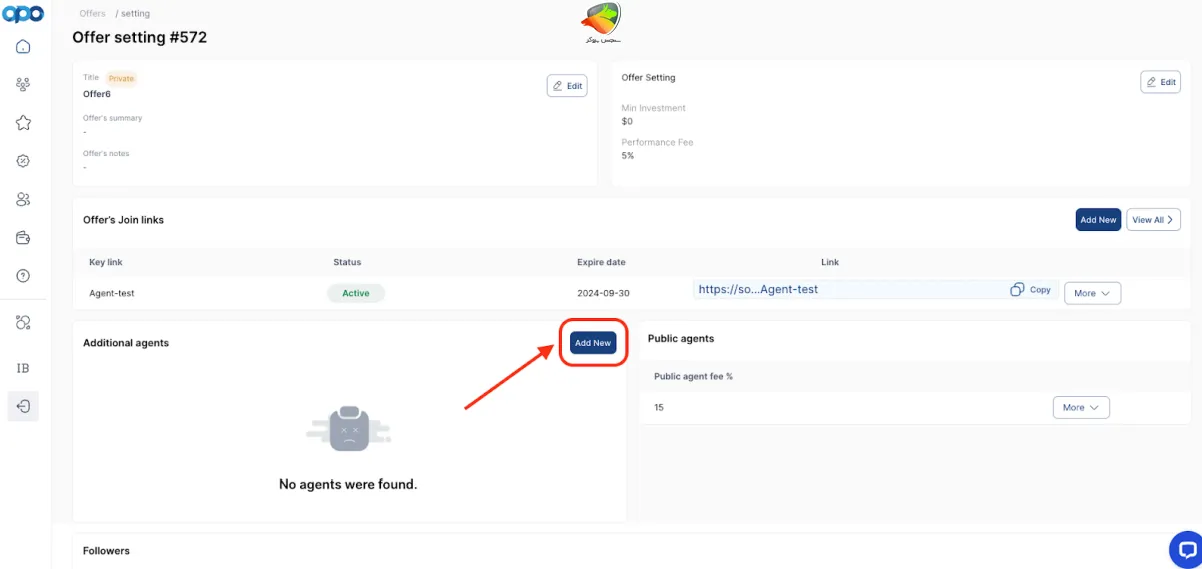Screen dimensions: 1202x569
Task: Open the live chat bubble icon
Action: point(1186,549)
